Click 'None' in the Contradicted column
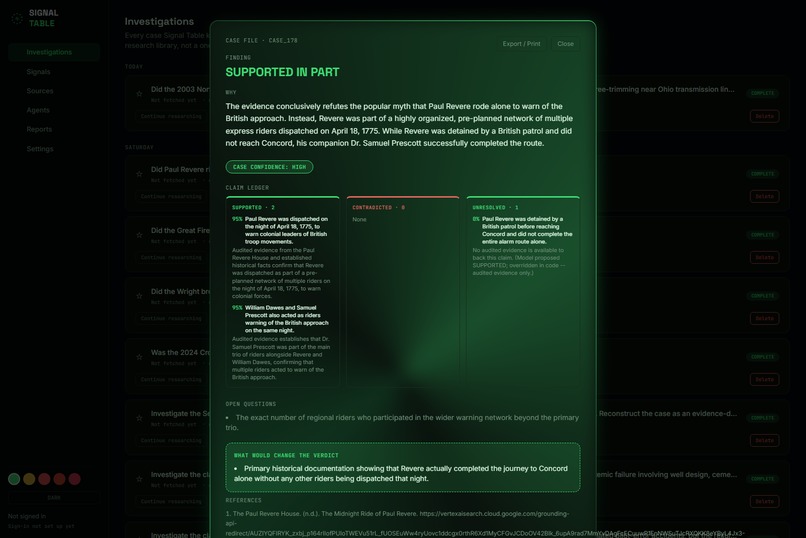Image resolution: width=806 pixels, height=538 pixels. coord(359,219)
